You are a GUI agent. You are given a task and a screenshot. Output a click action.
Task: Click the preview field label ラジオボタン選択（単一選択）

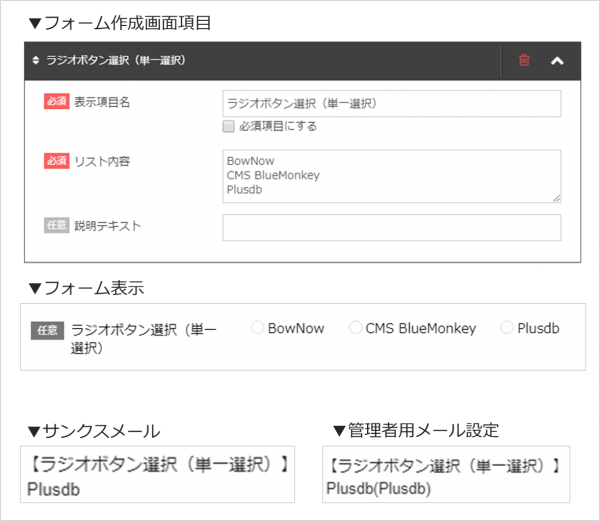pyautogui.click(x=144, y=338)
